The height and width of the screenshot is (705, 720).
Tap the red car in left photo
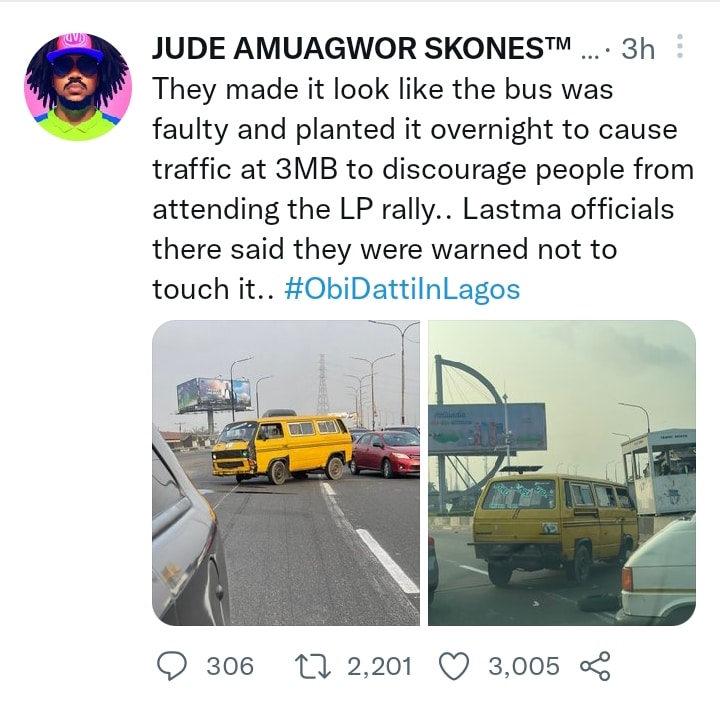[385, 453]
